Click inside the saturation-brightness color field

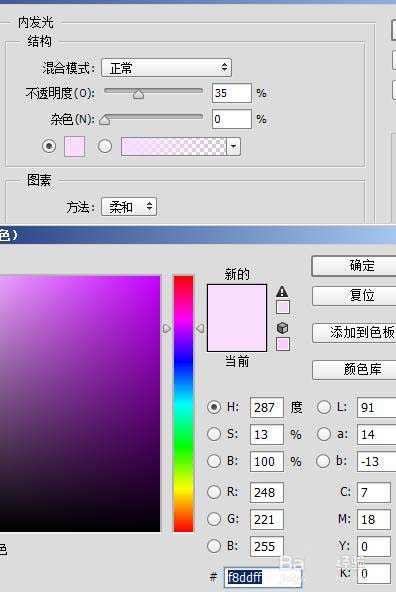pyautogui.click(x=80, y=404)
